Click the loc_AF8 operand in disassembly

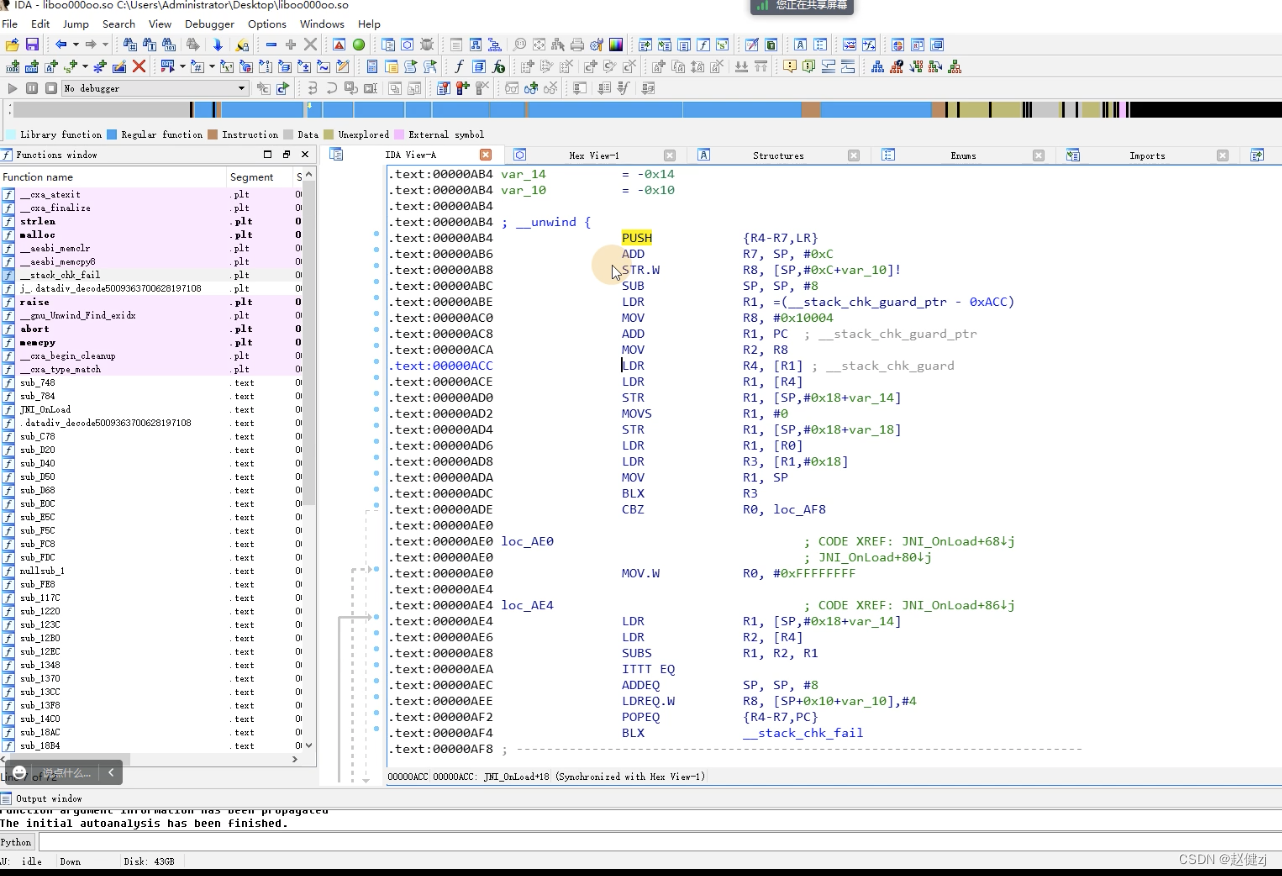coord(800,509)
